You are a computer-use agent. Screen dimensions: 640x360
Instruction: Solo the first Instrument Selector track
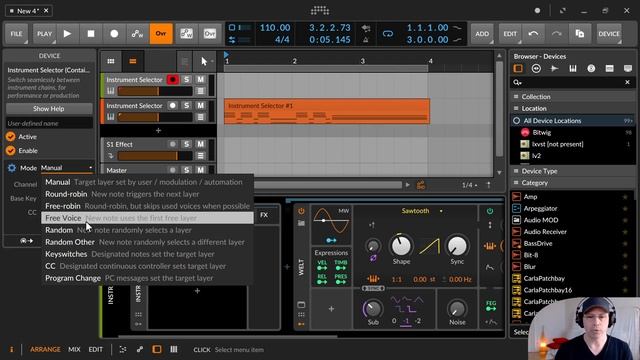(187, 80)
